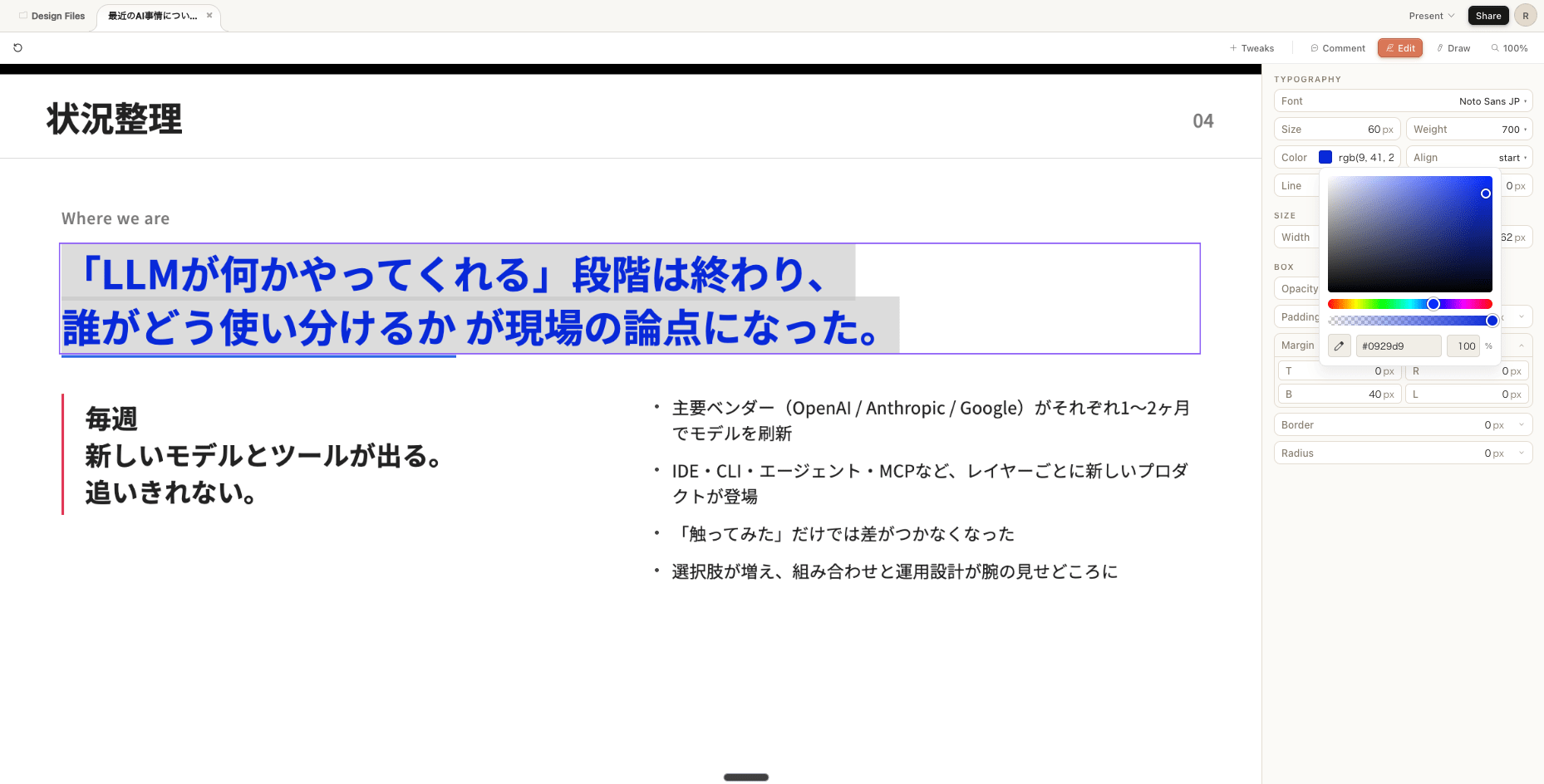This screenshot has height=784, width=1544.
Task: Open the user avatar R in the top corner
Action: pos(1526,15)
